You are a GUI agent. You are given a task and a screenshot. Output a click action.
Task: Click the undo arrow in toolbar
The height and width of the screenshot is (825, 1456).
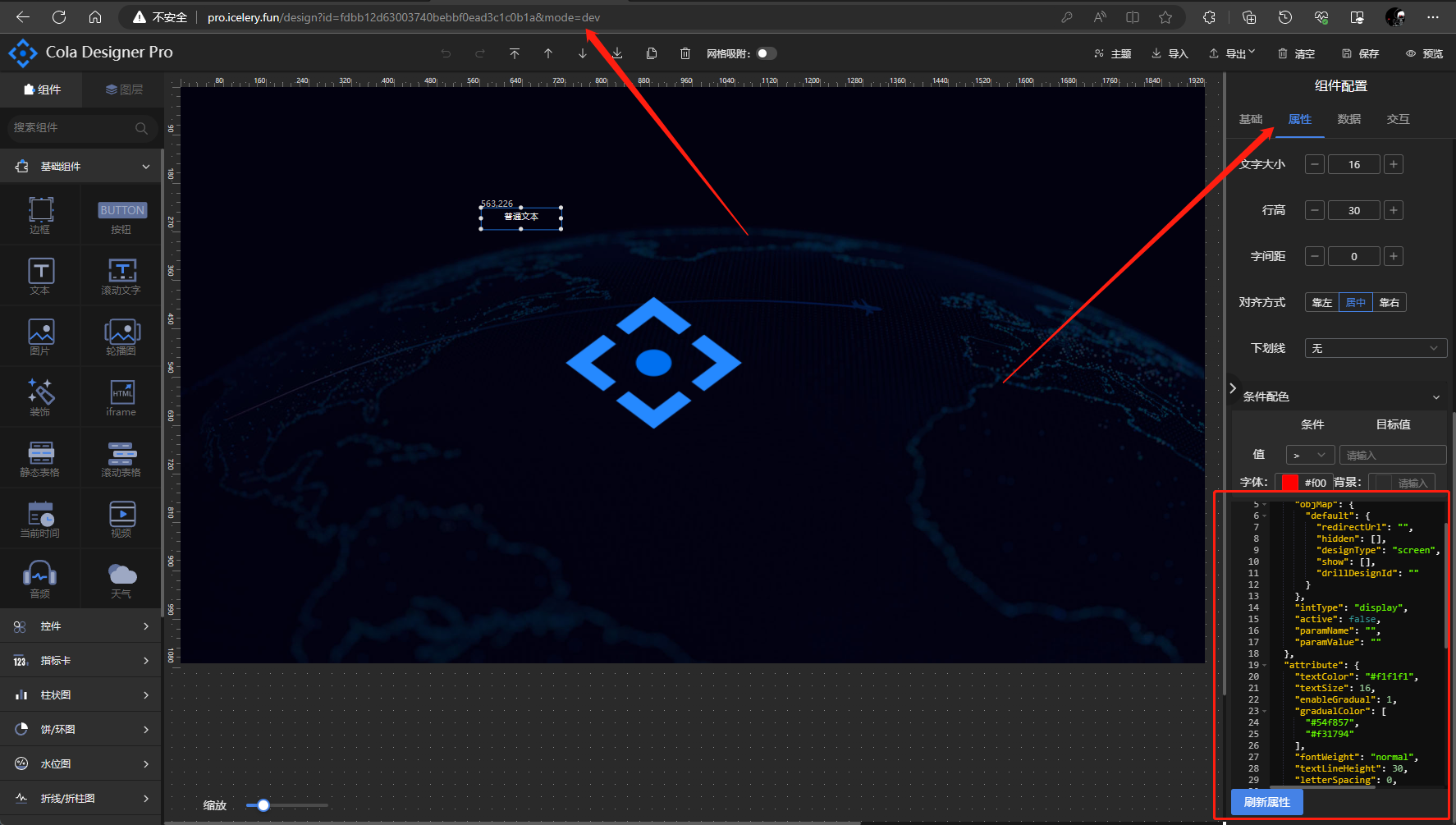[x=446, y=53]
